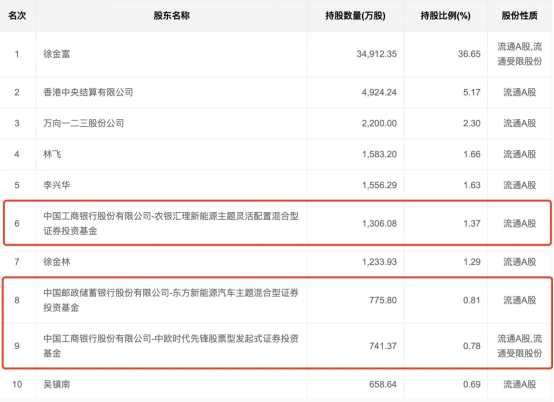Viewport: 554px width, 402px height.
Task: Click holding ratio 1.66
Action: [472, 154]
